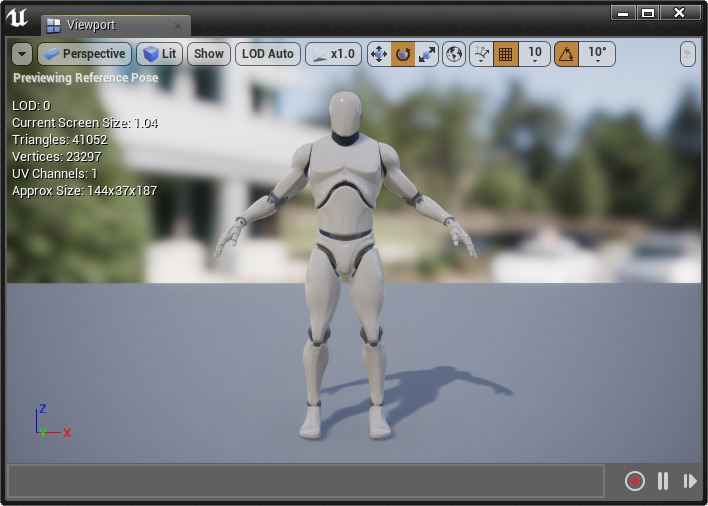Toggle rotation angle snapping

[x=566, y=54]
